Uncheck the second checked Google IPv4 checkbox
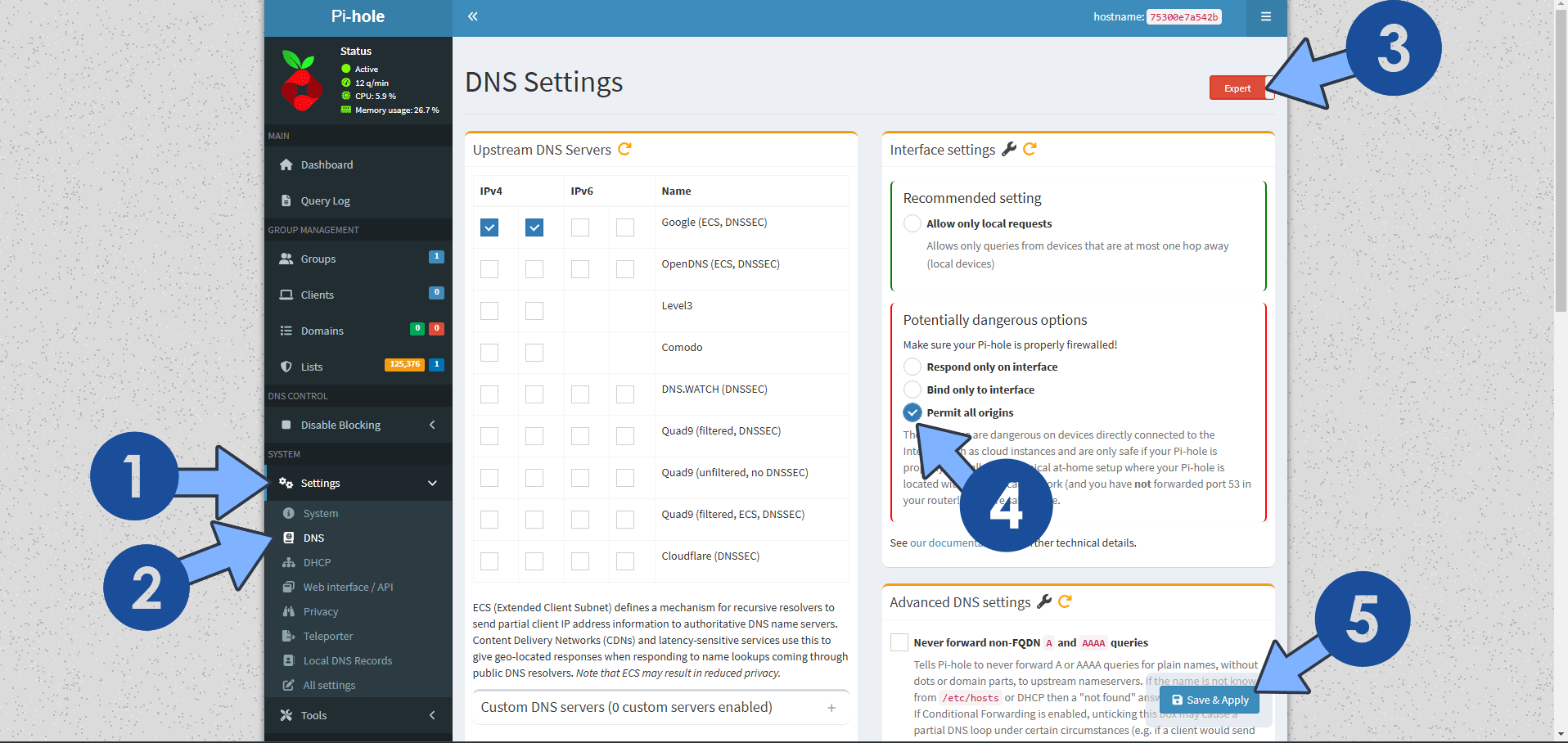The image size is (1568, 743). [x=534, y=227]
